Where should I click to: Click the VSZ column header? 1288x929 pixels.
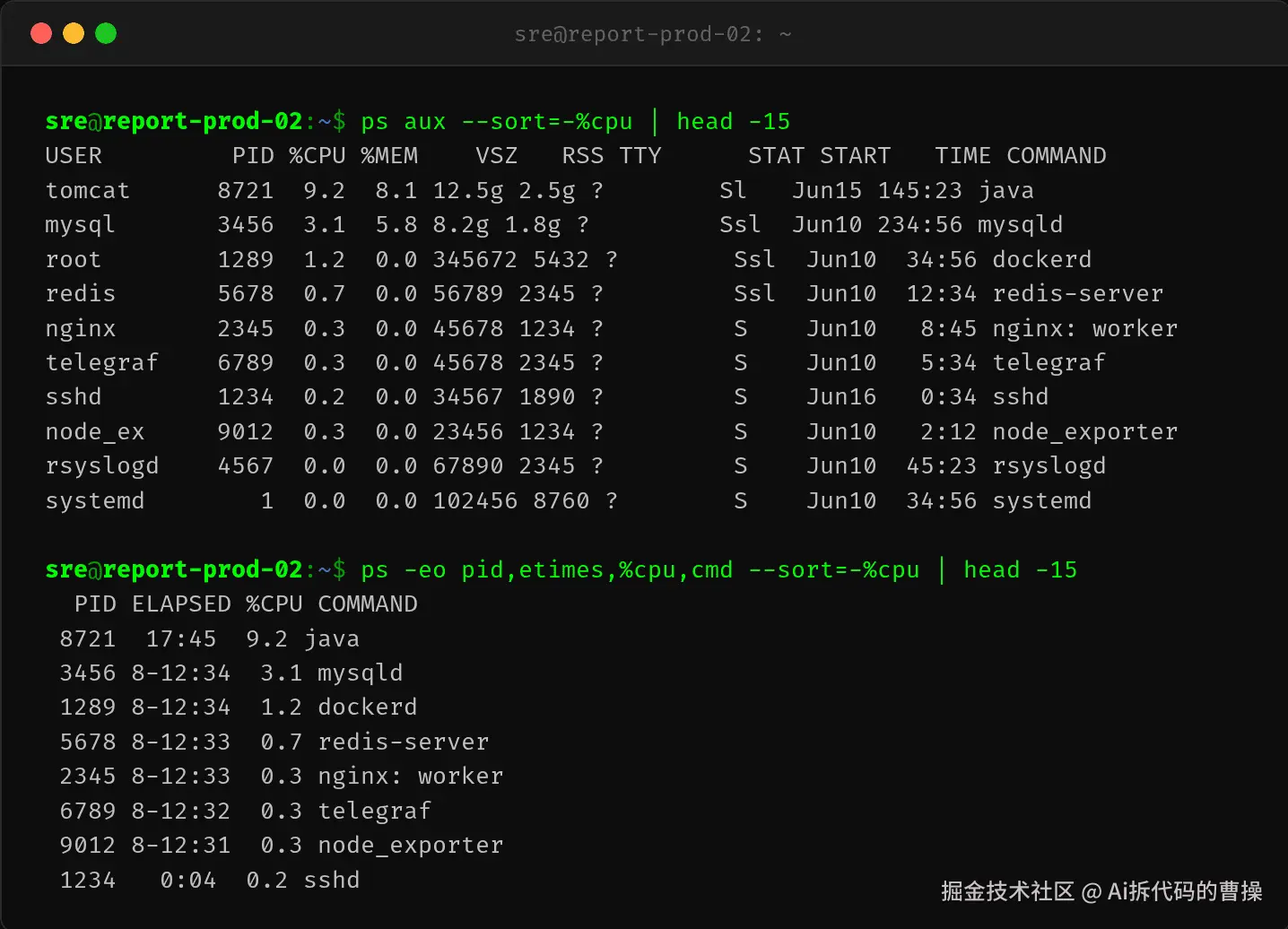497,155
